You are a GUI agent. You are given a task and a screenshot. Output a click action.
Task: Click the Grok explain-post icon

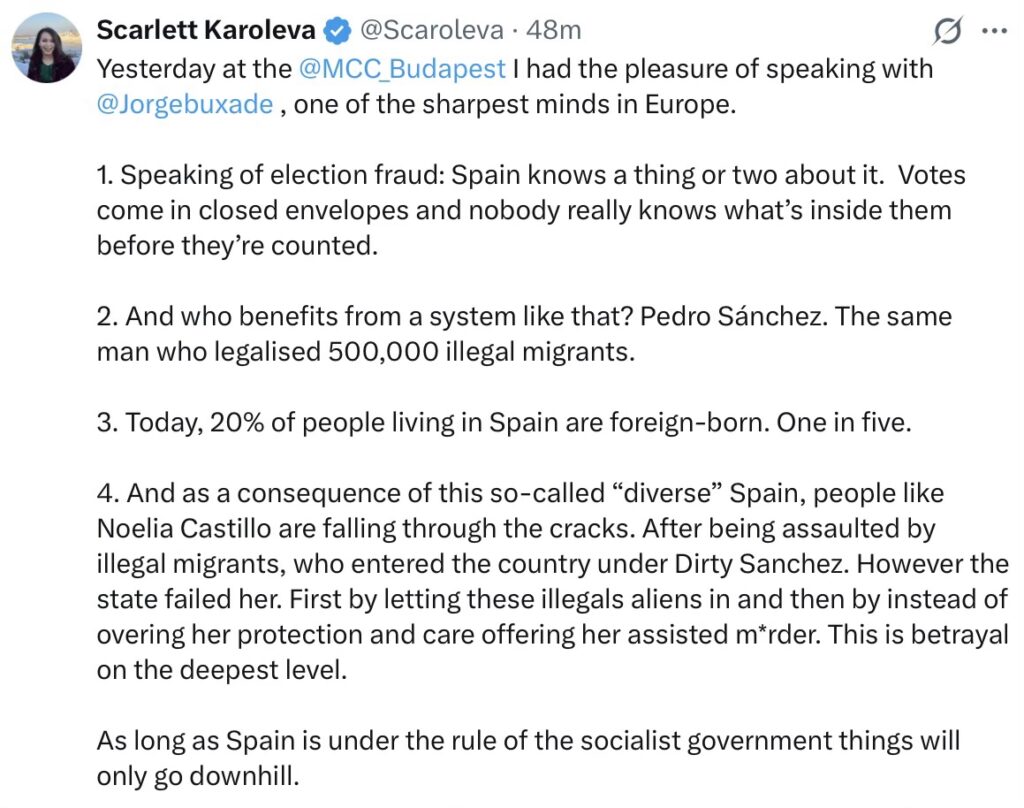pyautogui.click(x=945, y=32)
